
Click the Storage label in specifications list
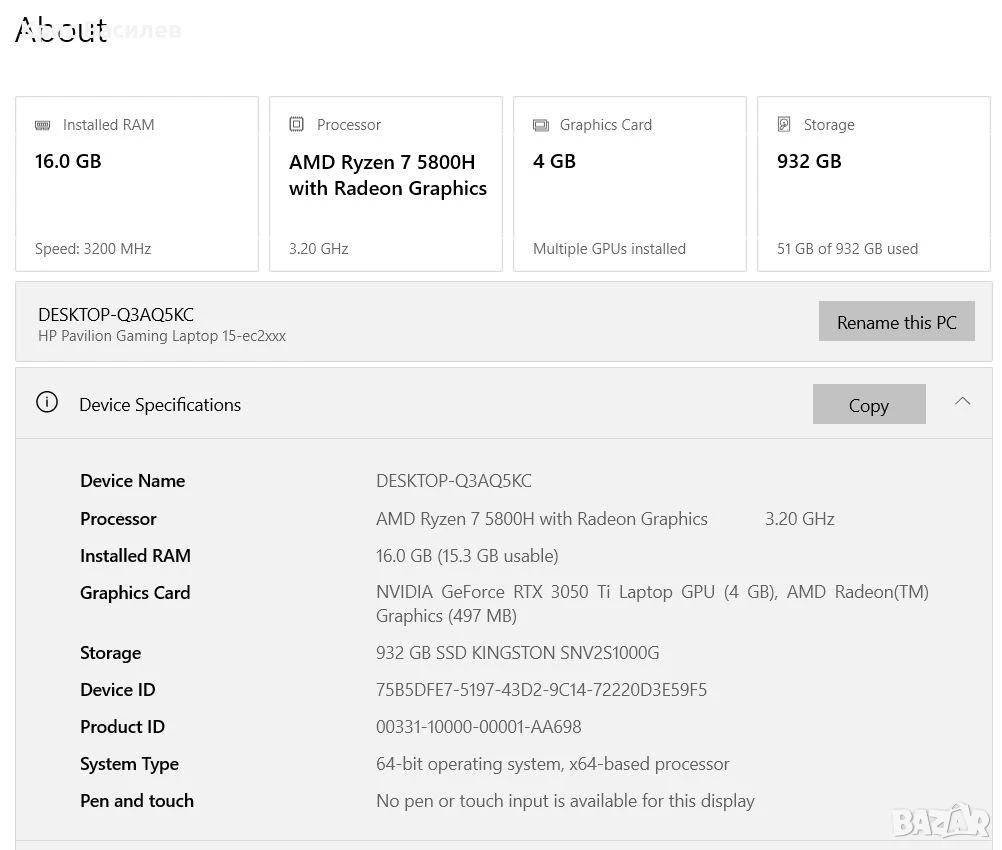click(111, 653)
